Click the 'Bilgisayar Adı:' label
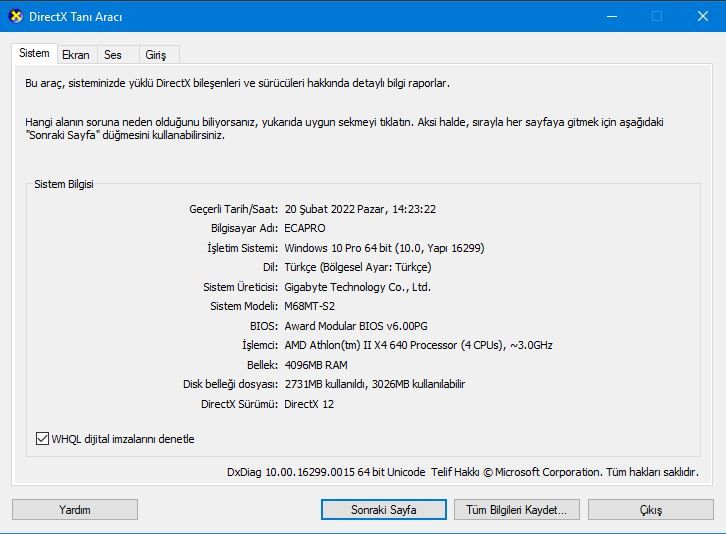 244,228
